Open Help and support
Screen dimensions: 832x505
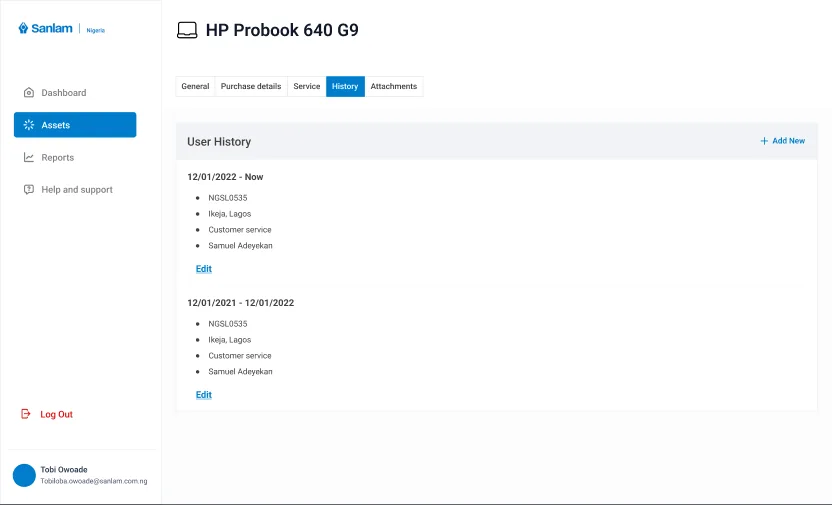click(75, 189)
